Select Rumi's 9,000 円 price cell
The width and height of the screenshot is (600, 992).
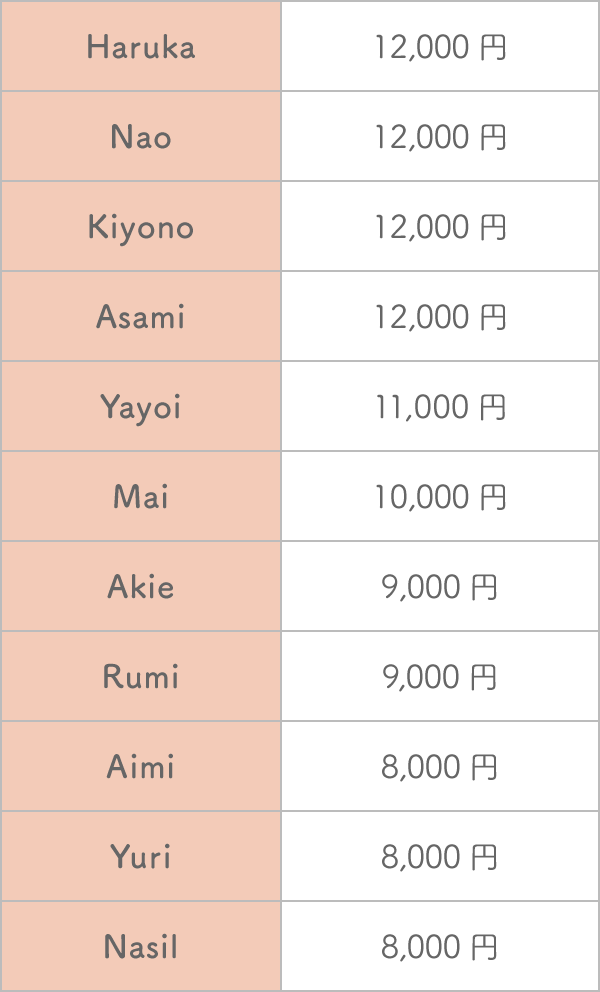tap(440, 676)
